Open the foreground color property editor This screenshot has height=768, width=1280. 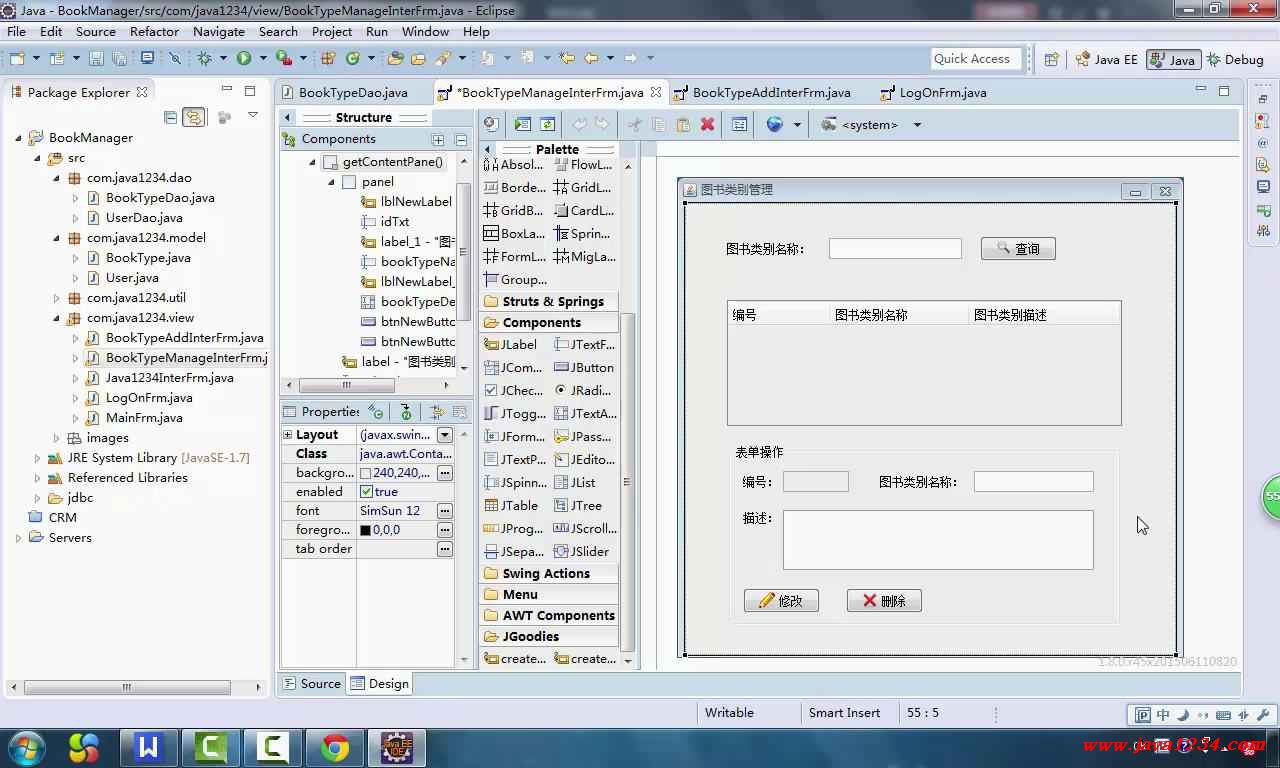pyautogui.click(x=445, y=530)
